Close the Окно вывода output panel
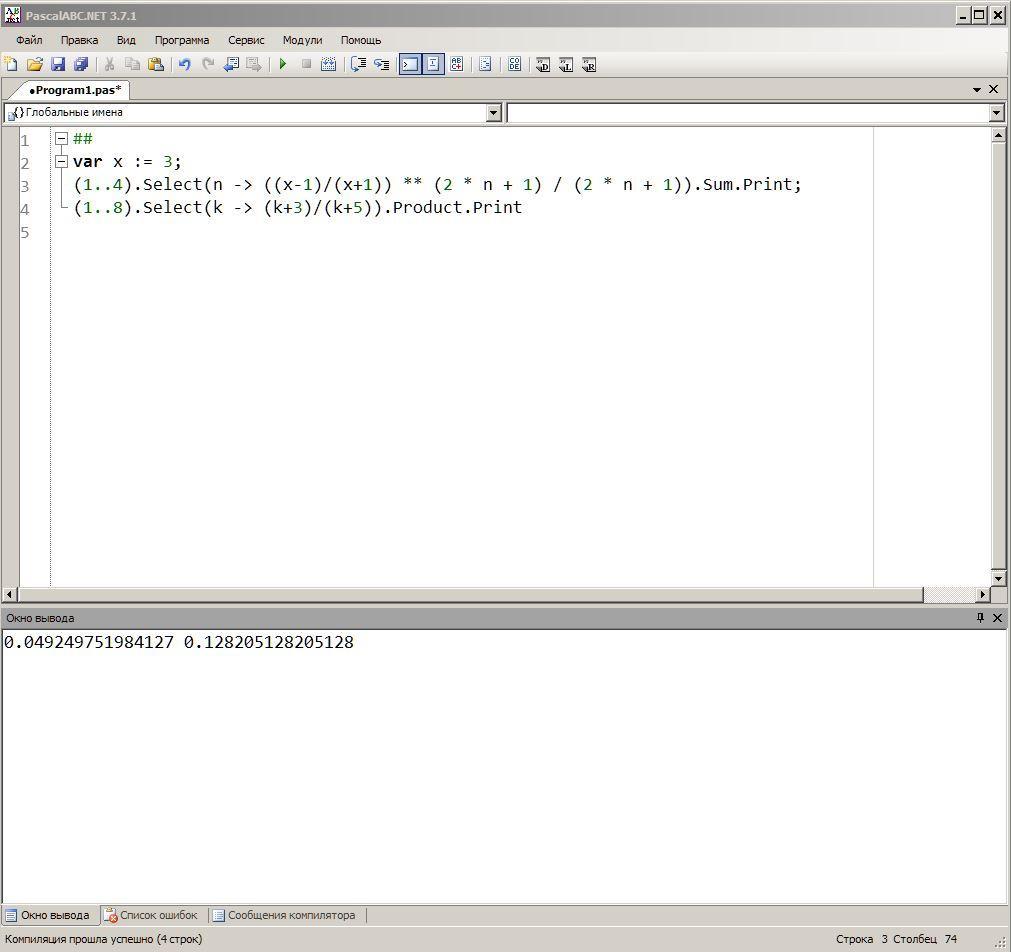Viewport: 1011px width, 952px height. pyautogui.click(x=997, y=618)
